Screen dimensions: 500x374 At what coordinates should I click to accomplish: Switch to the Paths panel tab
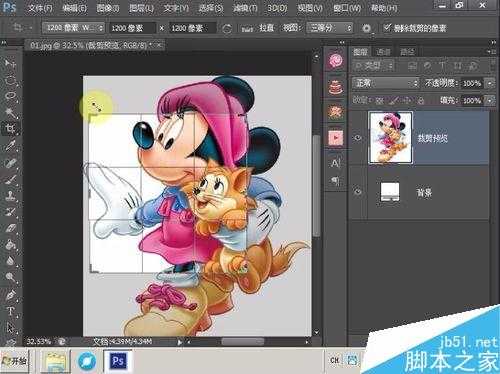pyautogui.click(x=407, y=52)
